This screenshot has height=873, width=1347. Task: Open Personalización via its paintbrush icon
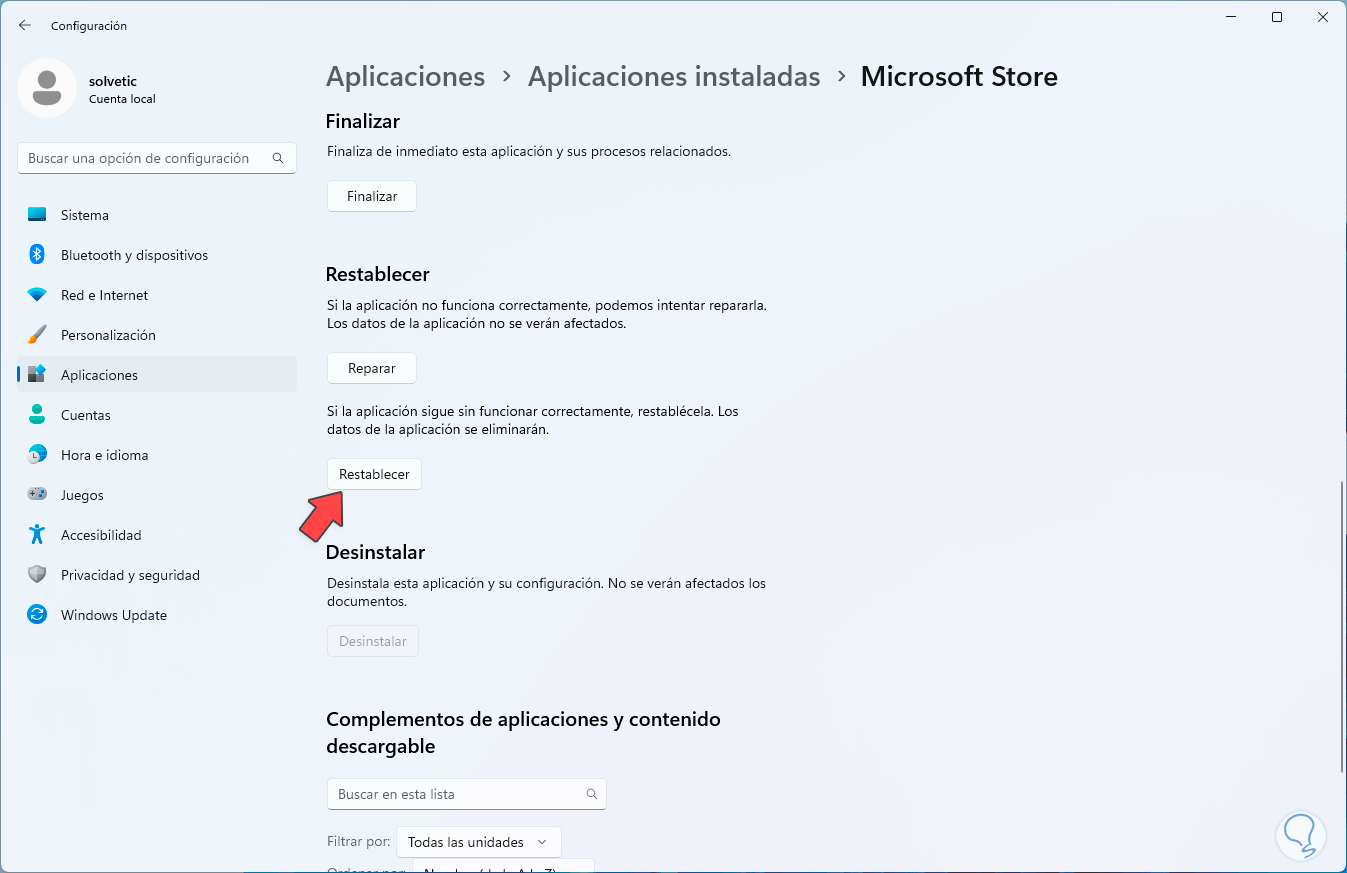pyautogui.click(x=37, y=335)
